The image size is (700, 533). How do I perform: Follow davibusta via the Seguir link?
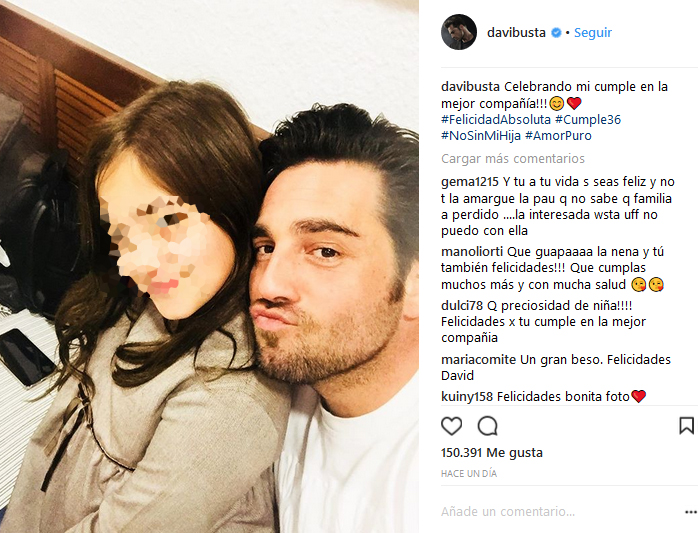point(592,33)
